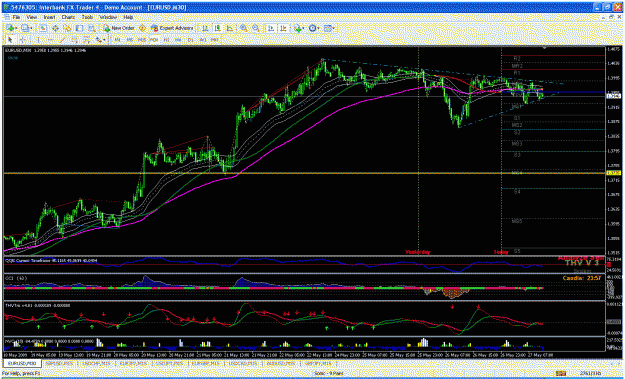This screenshot has width=625, height=379.
Task: Toggle chart auto scroll
Action: point(271,28)
